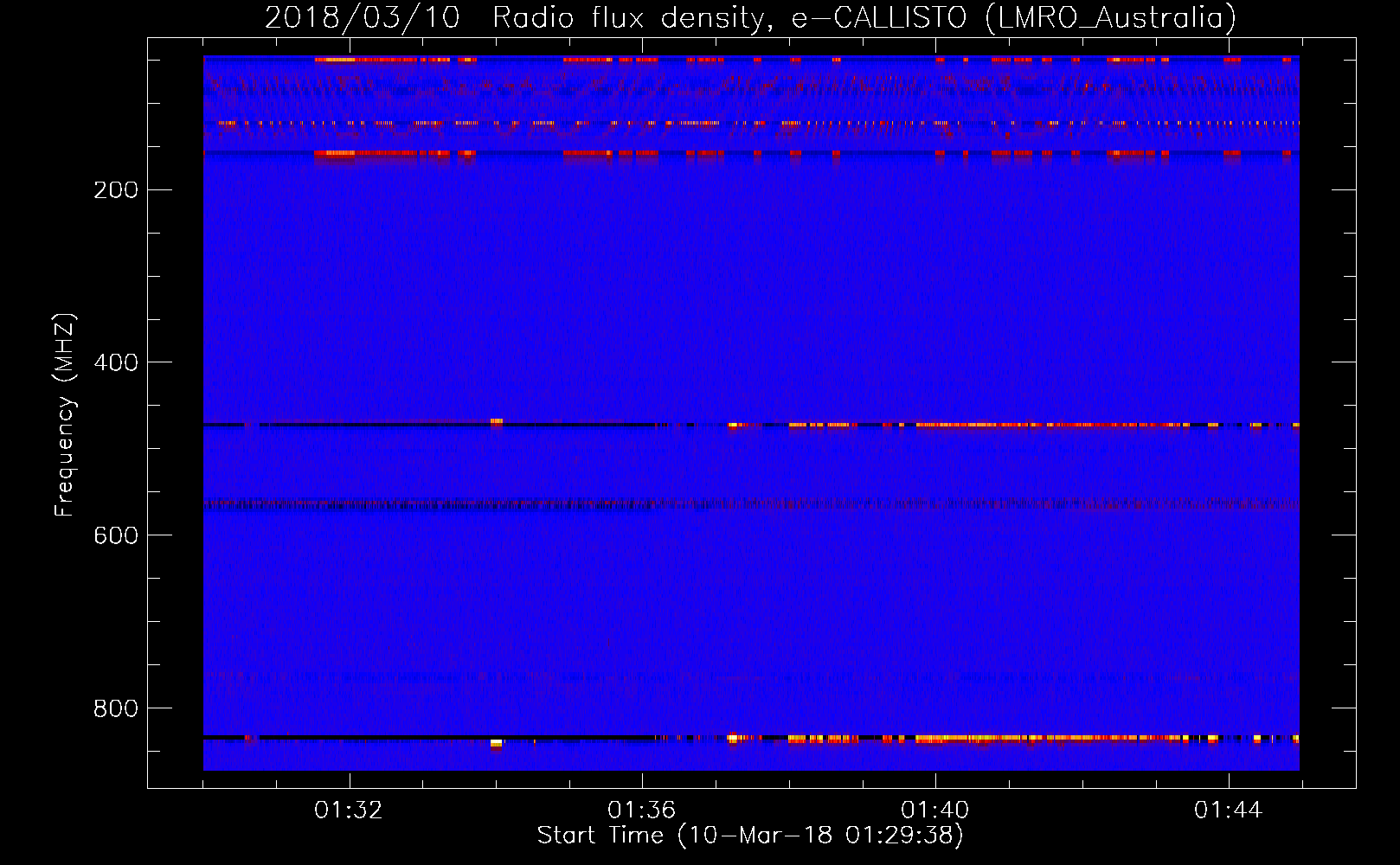The height and width of the screenshot is (865, 1400).
Task: Click the 'Start Time (10-Mar-18 01:29:38)' x-axis label
Action: (x=750, y=836)
